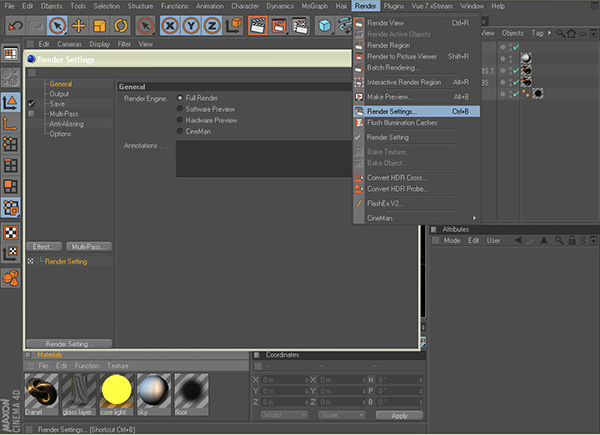This screenshot has width=600, height=435.
Task: Open the Scale mode dropdown
Action: [342, 415]
